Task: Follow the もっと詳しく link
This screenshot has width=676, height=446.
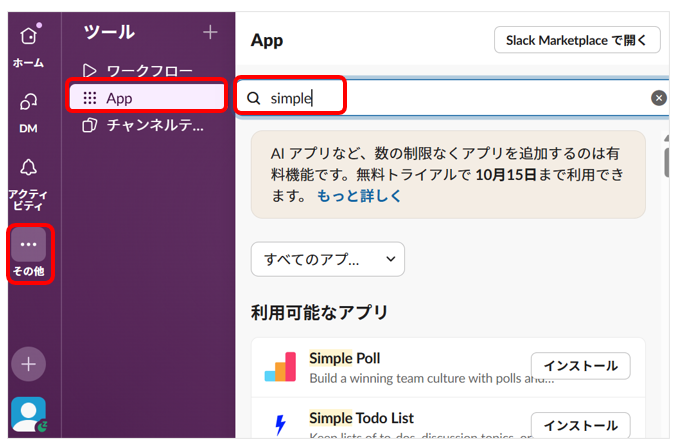Action: 359,196
